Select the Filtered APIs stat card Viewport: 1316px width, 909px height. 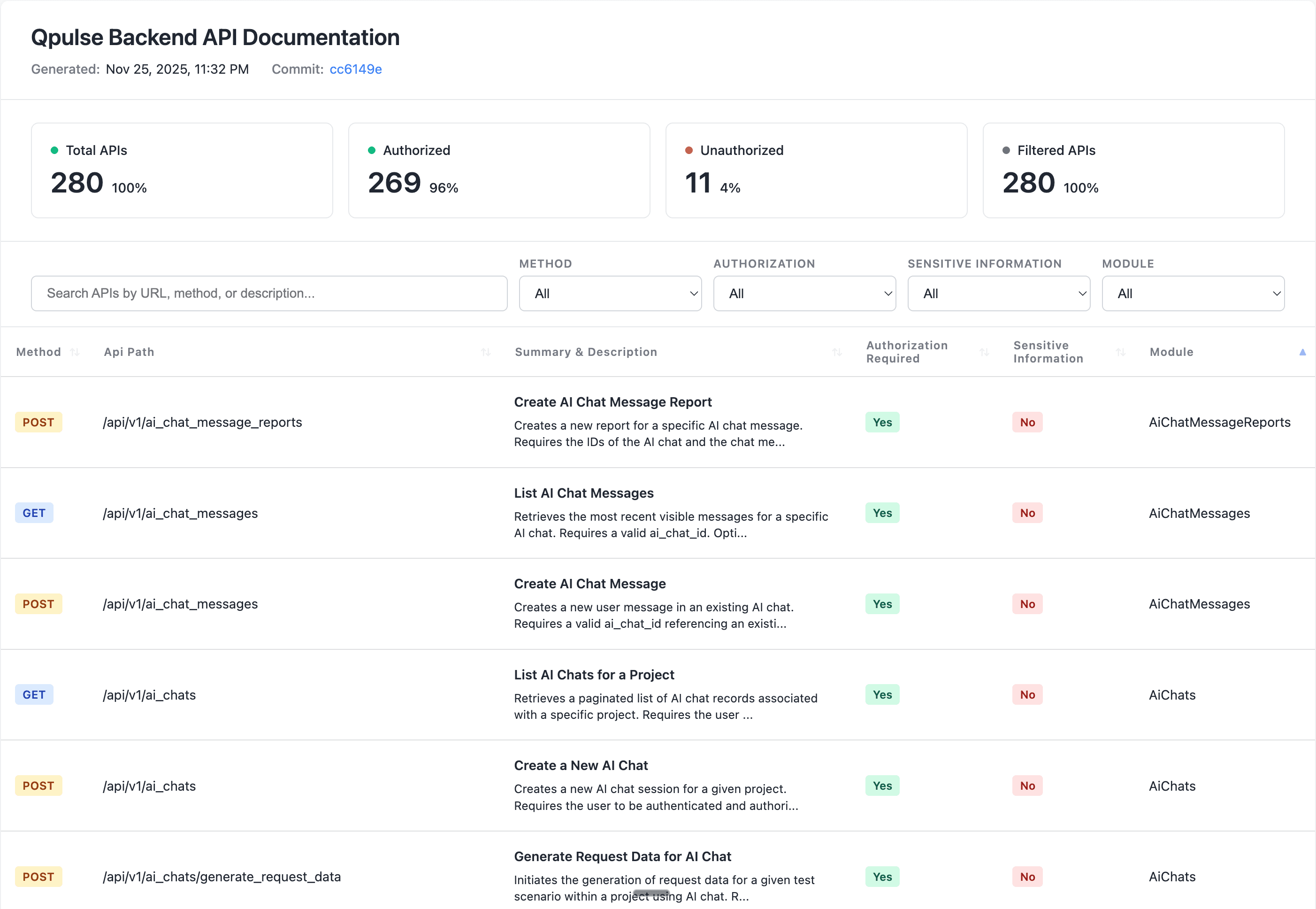tap(1133, 170)
